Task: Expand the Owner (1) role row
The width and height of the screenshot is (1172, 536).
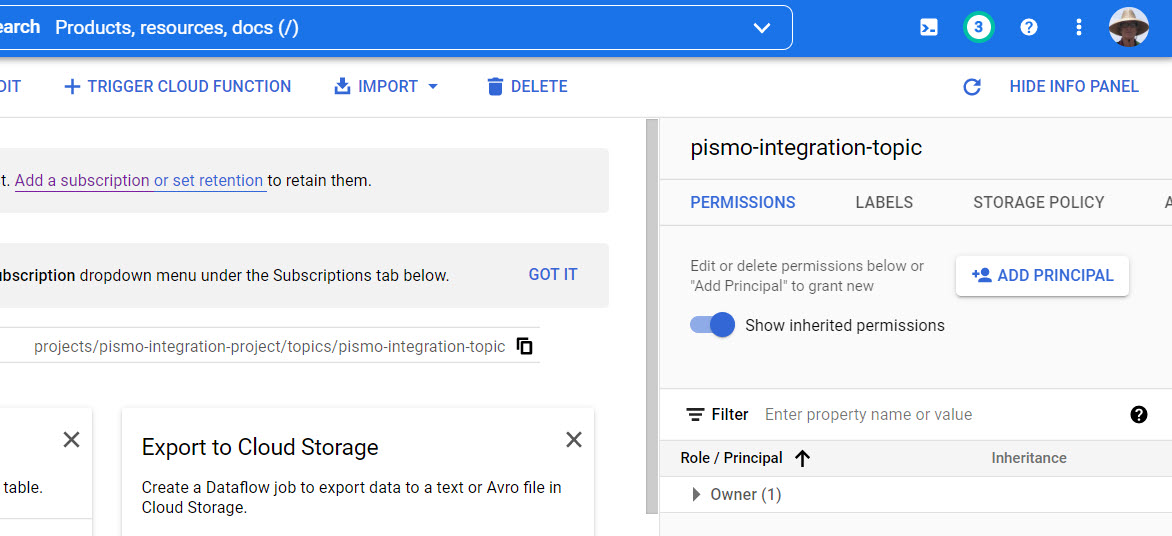Action: pyautogui.click(x=697, y=494)
